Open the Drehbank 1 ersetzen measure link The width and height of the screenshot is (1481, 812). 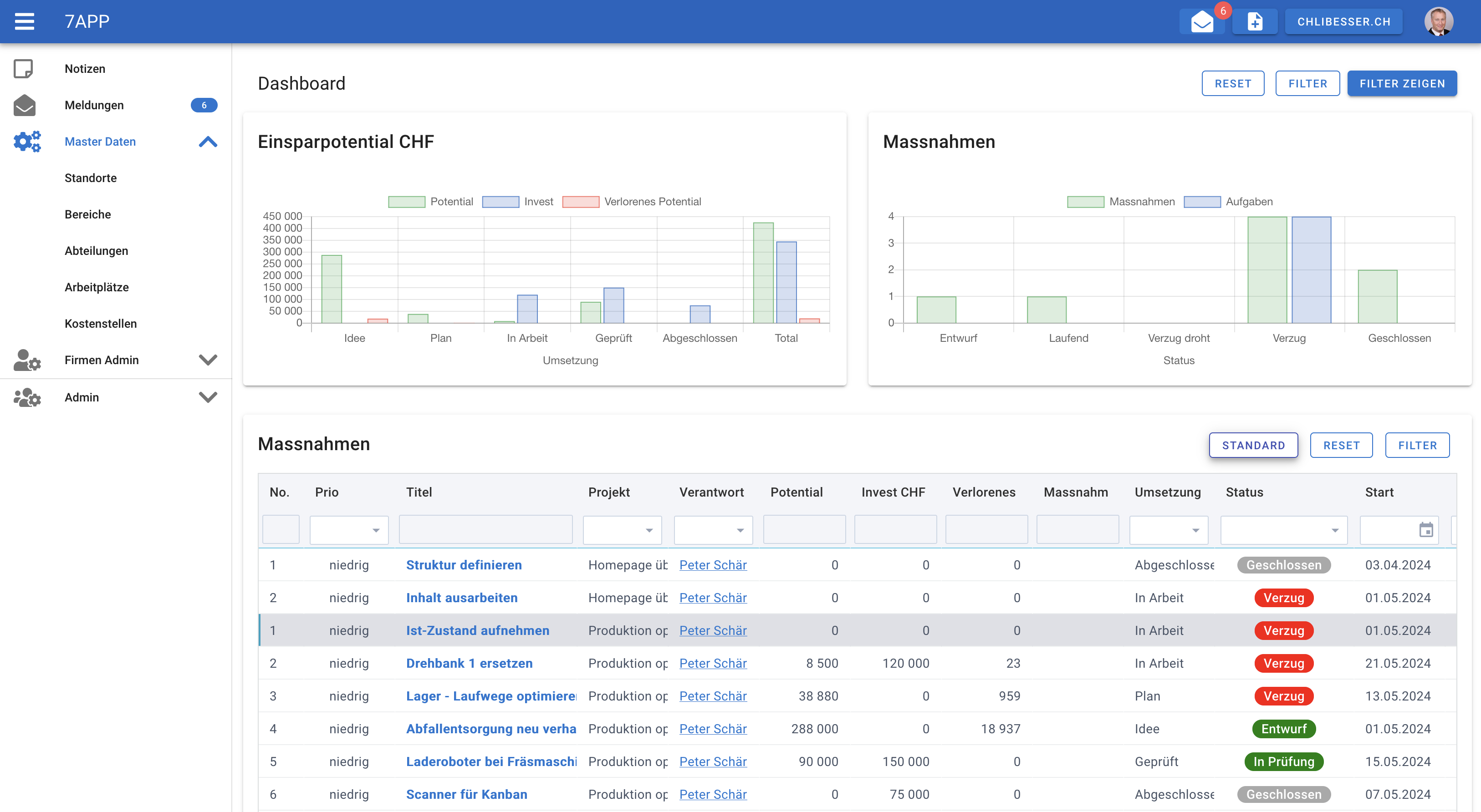point(469,663)
